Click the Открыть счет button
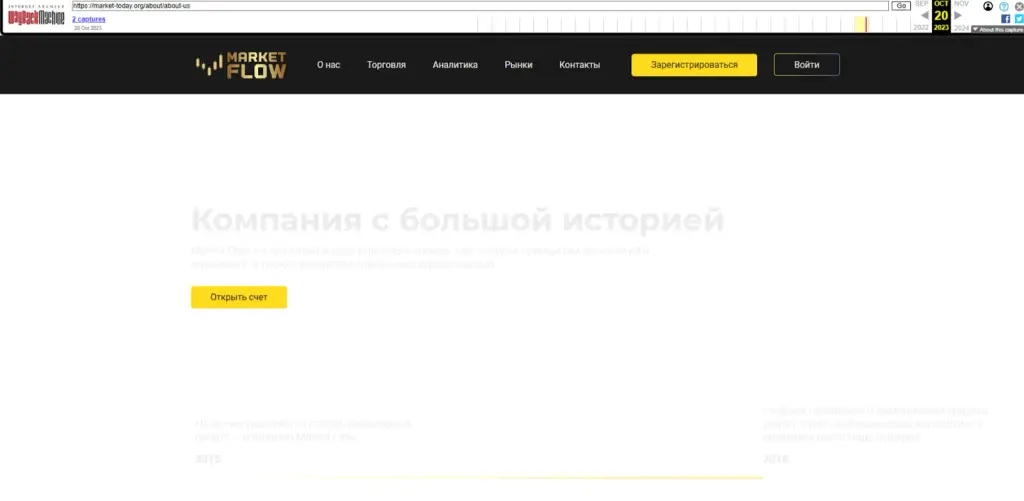The height and width of the screenshot is (501, 1024). point(239,297)
